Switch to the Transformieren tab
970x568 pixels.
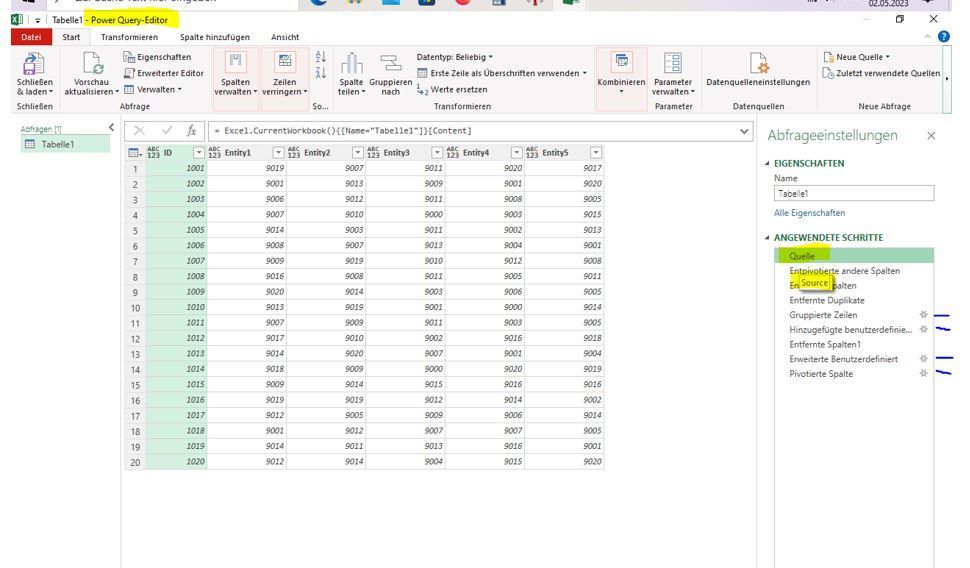point(129,37)
